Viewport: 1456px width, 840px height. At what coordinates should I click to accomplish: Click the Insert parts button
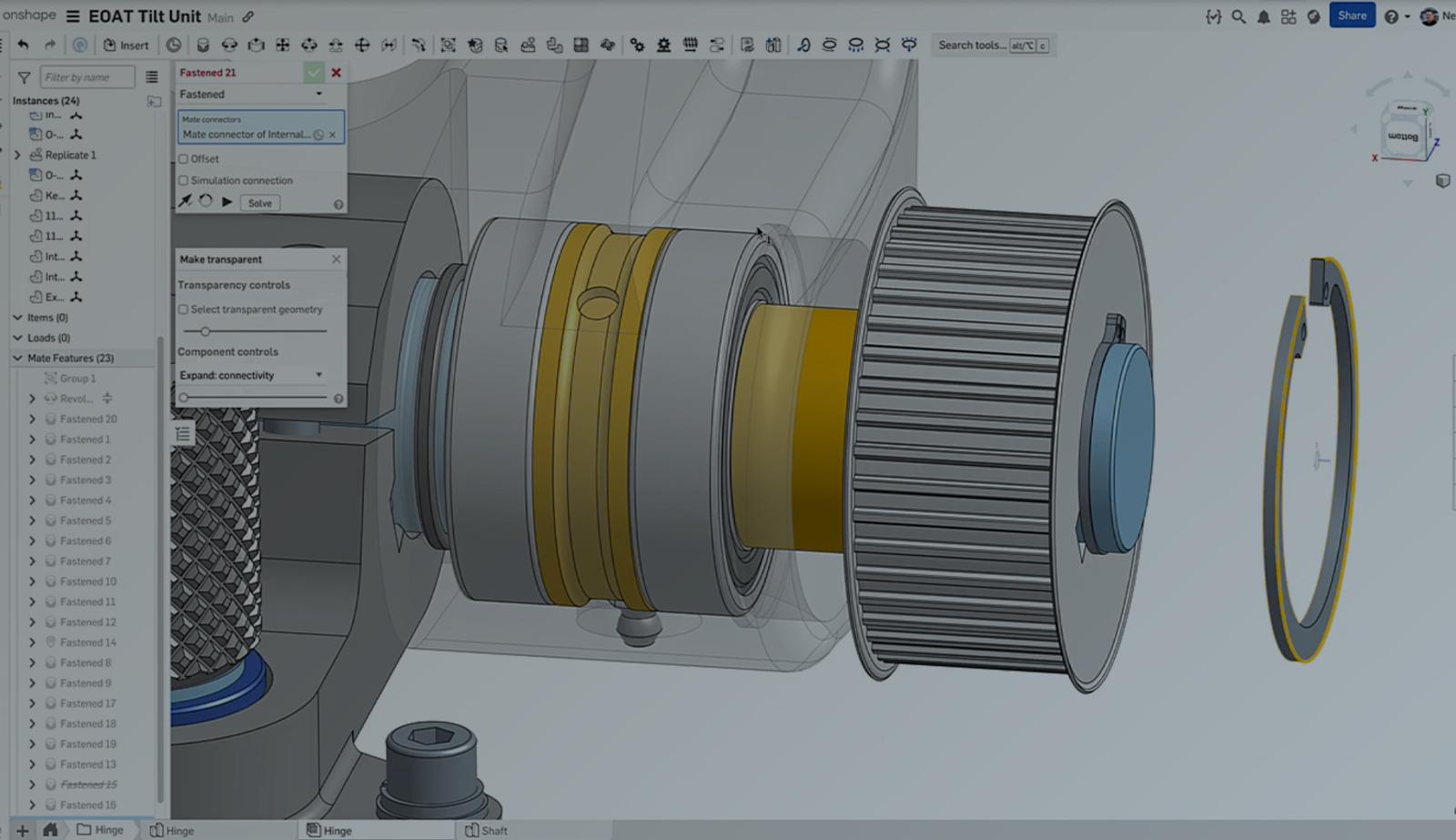[x=126, y=45]
